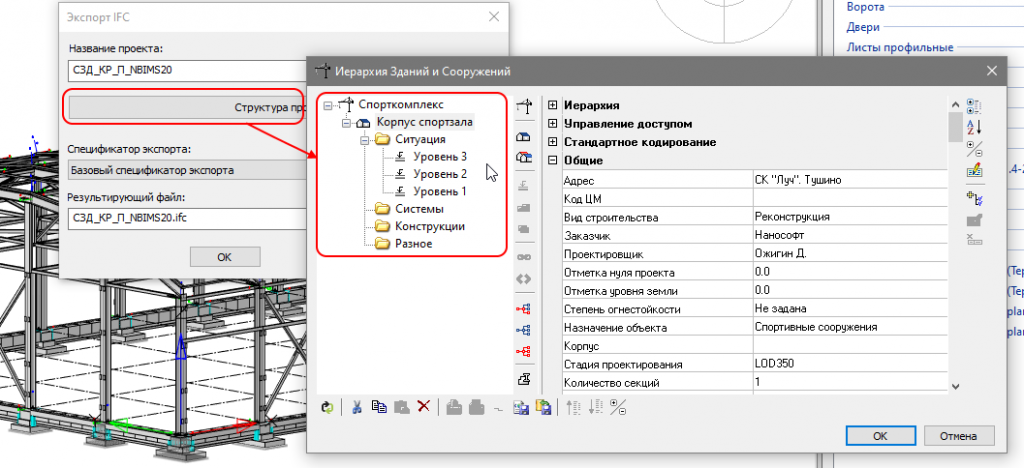Click the Реконструкция value cell
Screen dimensions: 1024x468
click(x=850, y=217)
